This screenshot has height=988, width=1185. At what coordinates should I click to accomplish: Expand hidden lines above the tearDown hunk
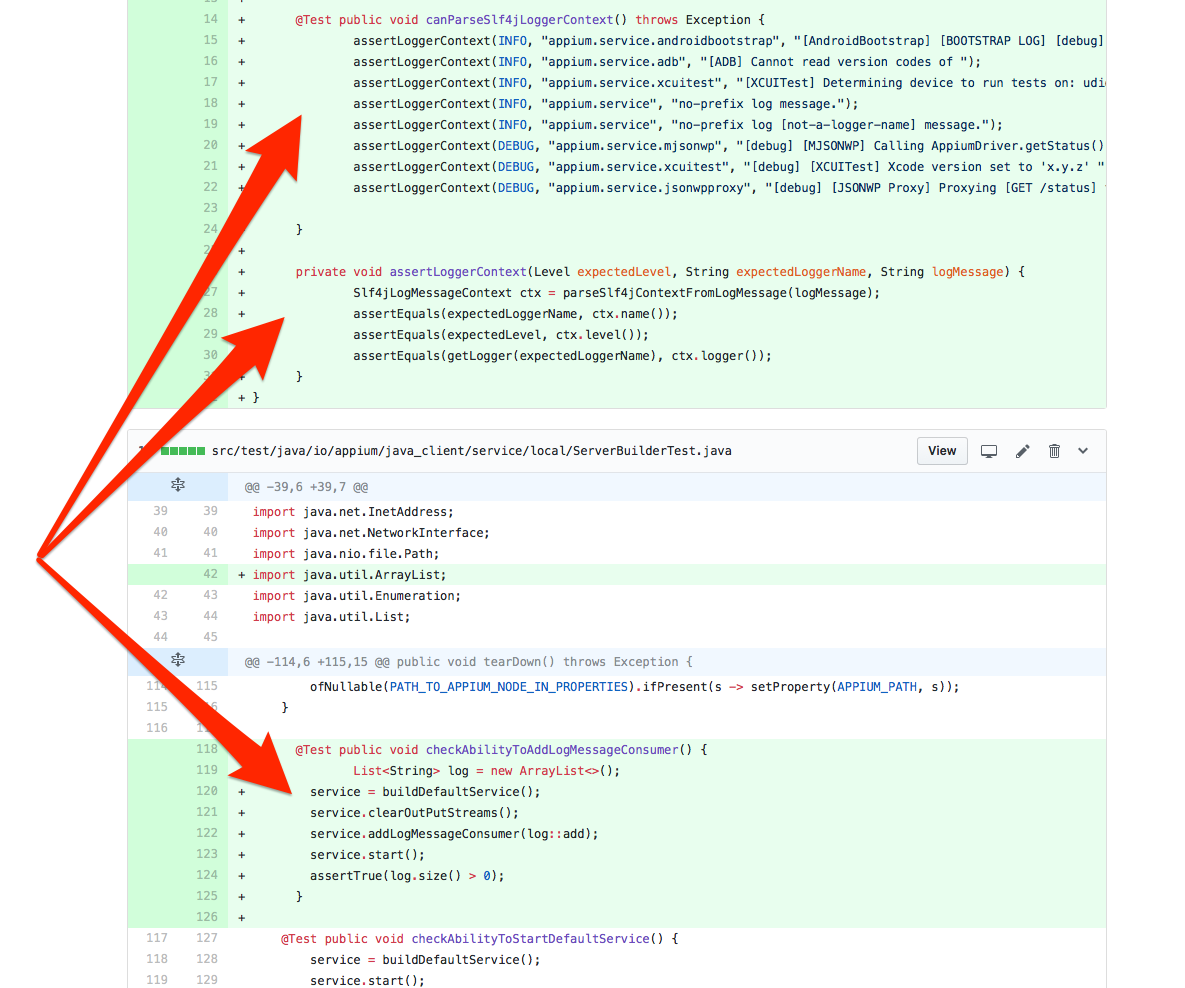pyautogui.click(x=178, y=661)
